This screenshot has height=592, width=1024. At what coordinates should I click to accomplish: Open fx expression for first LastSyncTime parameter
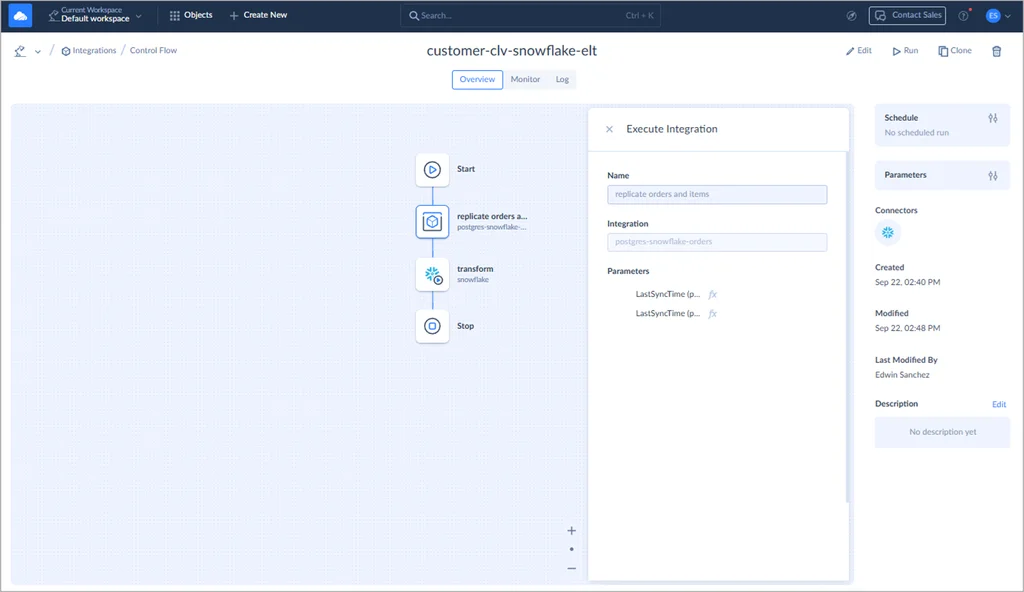point(712,295)
